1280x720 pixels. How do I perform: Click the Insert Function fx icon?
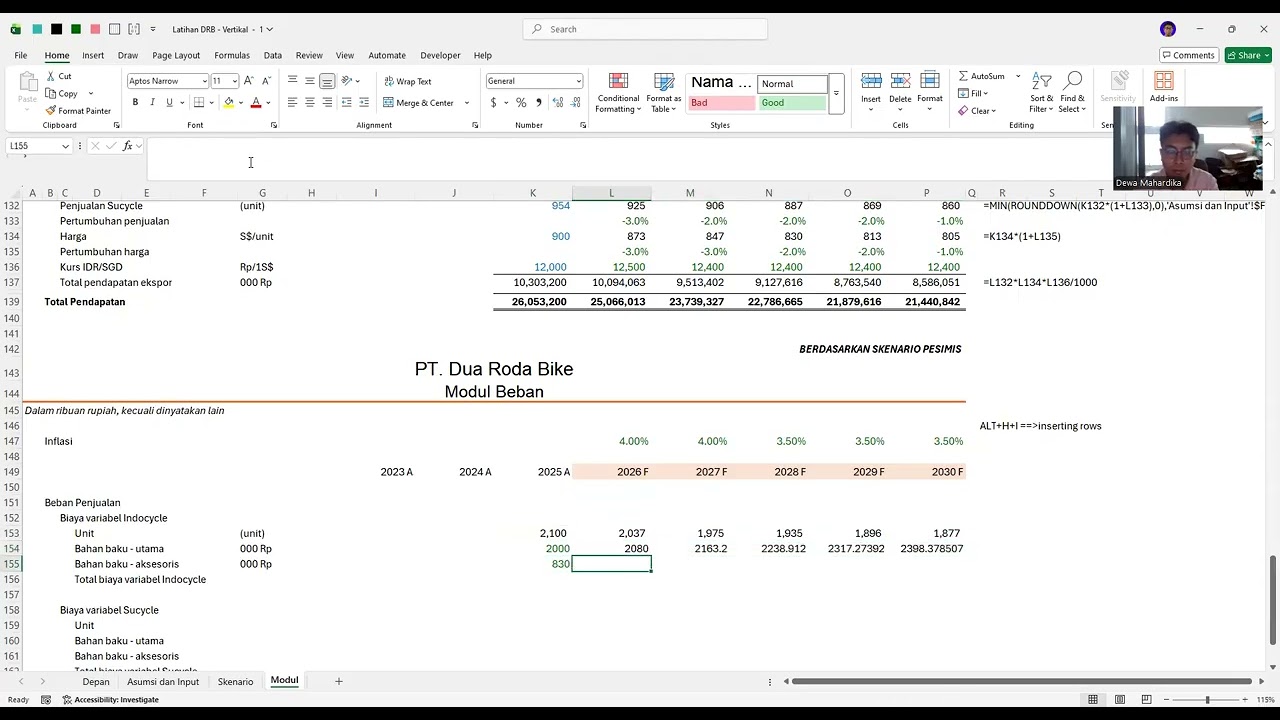127,146
